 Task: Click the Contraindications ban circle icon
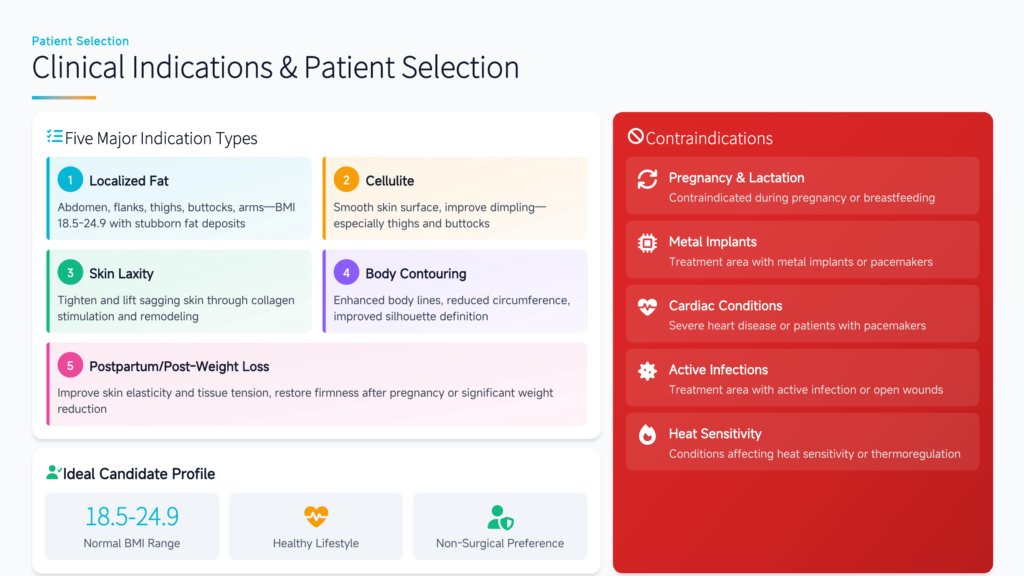pos(635,137)
